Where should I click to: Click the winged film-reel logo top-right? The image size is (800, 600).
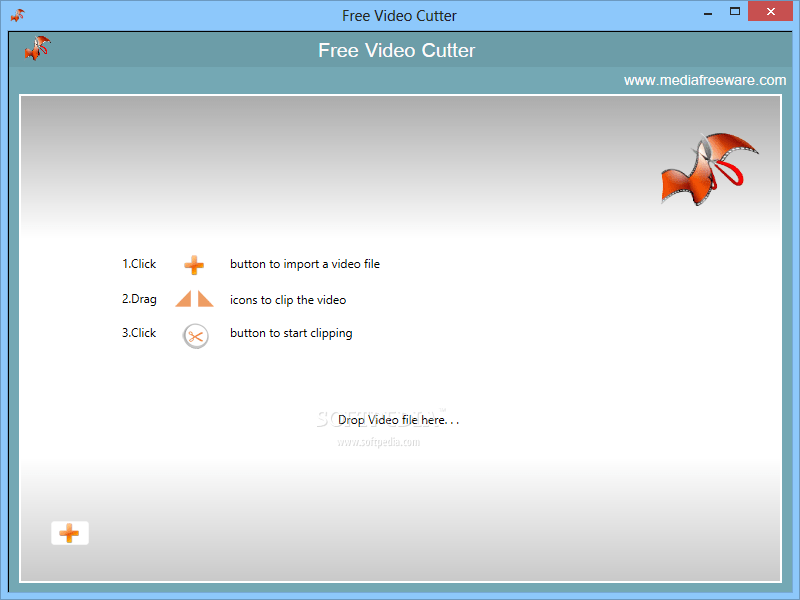coord(708,172)
